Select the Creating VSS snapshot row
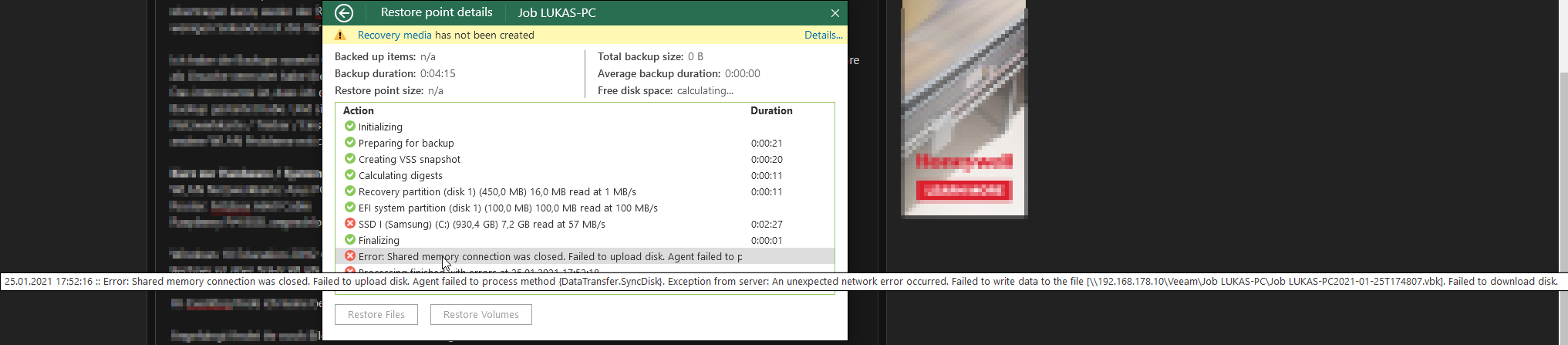The height and width of the screenshot is (345, 1568). tap(585, 159)
